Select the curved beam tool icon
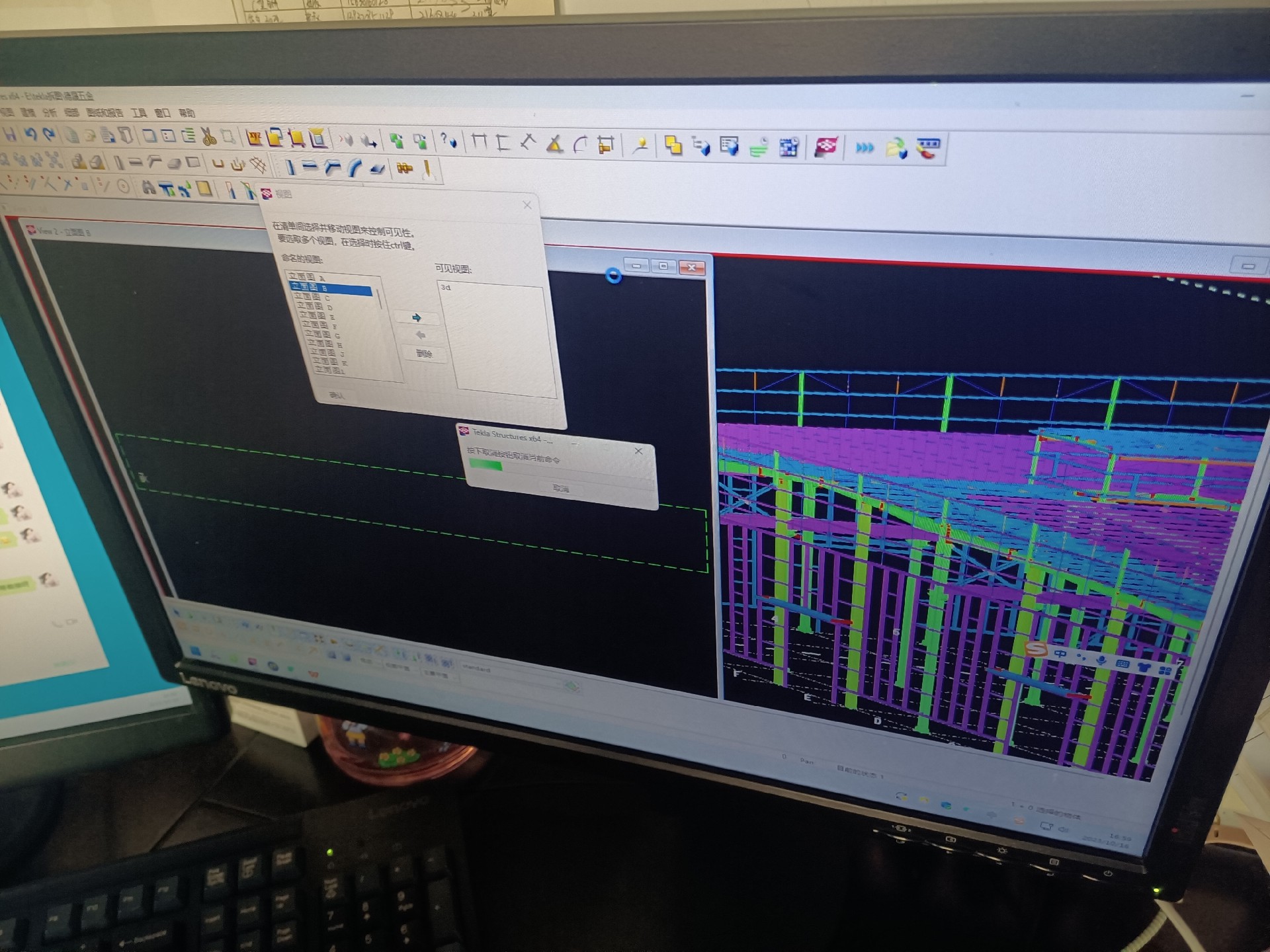The width and height of the screenshot is (1270, 952). pyautogui.click(x=355, y=168)
